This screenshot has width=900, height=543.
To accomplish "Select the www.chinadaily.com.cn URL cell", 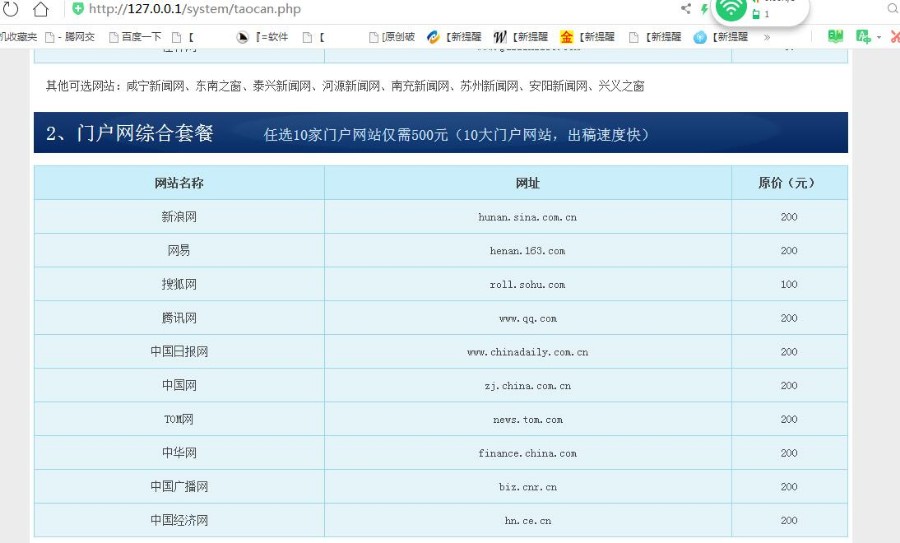I will 527,352.
